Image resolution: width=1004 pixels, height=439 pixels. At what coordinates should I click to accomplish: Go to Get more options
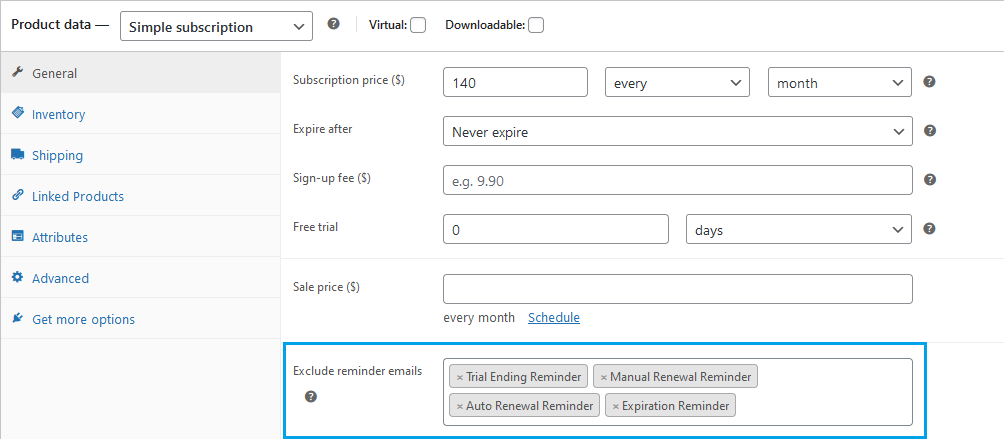(x=83, y=320)
